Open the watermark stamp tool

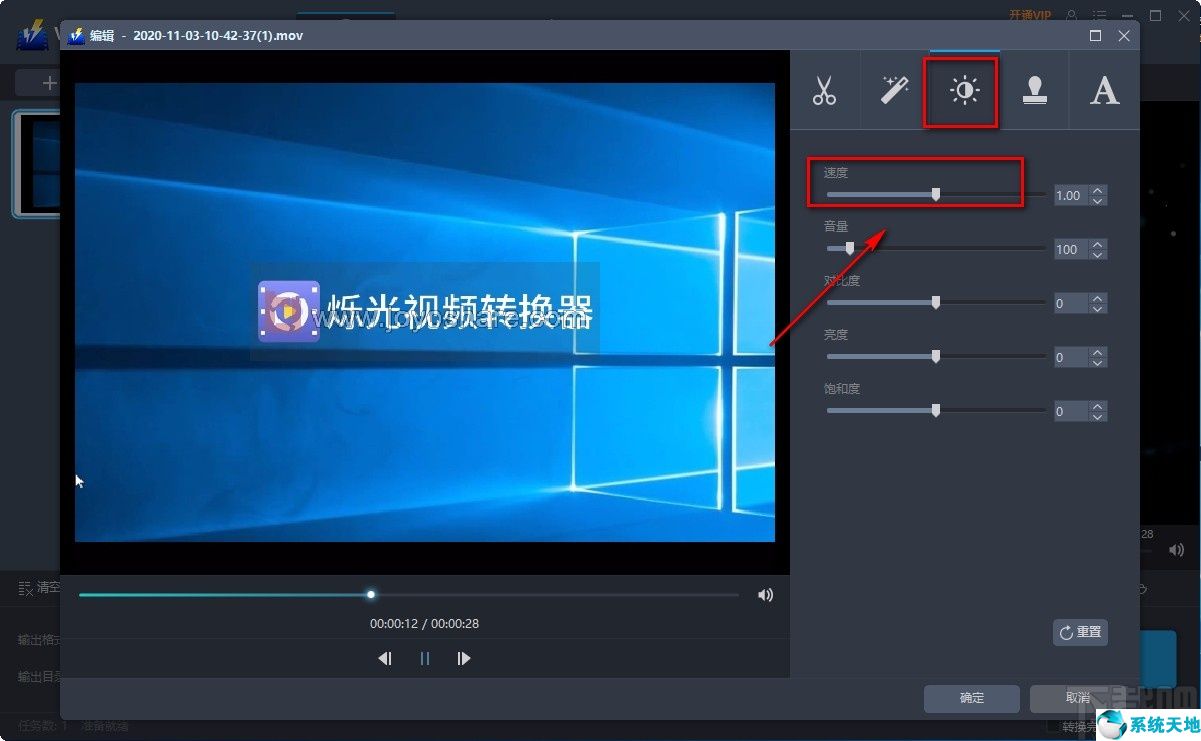click(x=1035, y=91)
